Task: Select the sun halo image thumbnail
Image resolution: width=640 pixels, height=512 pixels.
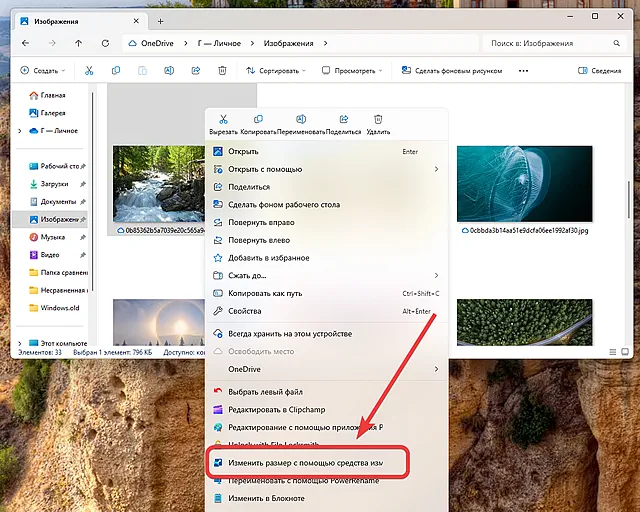Action: (x=159, y=322)
